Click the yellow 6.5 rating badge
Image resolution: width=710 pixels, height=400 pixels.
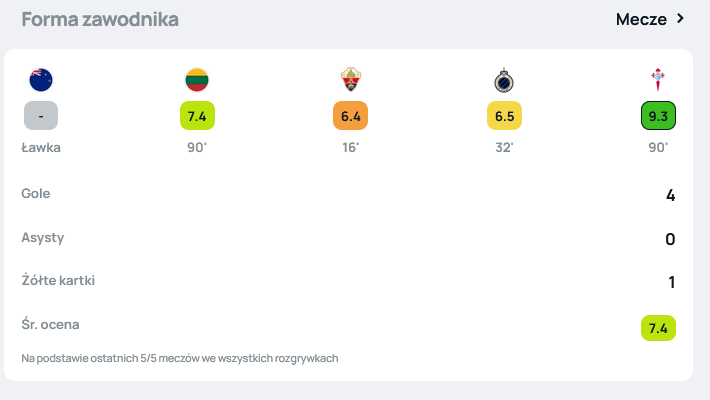pyautogui.click(x=504, y=116)
